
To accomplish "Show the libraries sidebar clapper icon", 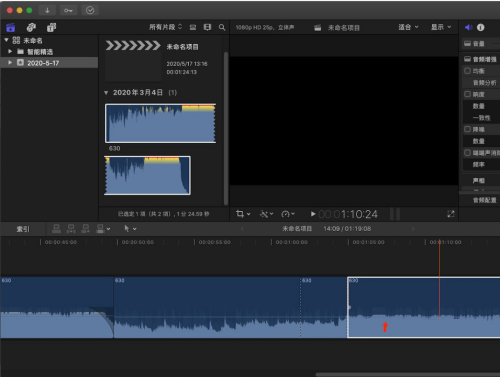I will (11, 27).
